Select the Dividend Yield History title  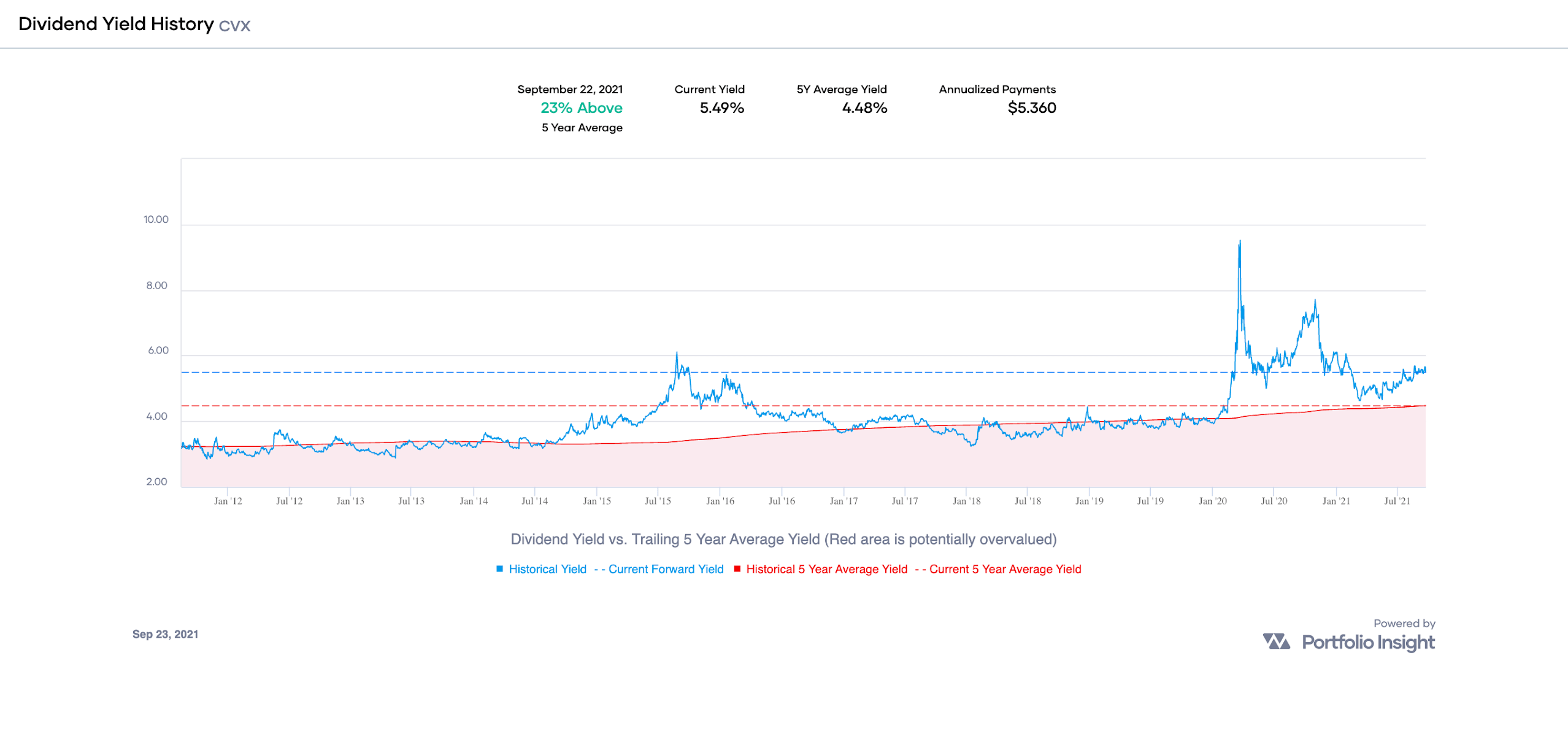tap(114, 25)
